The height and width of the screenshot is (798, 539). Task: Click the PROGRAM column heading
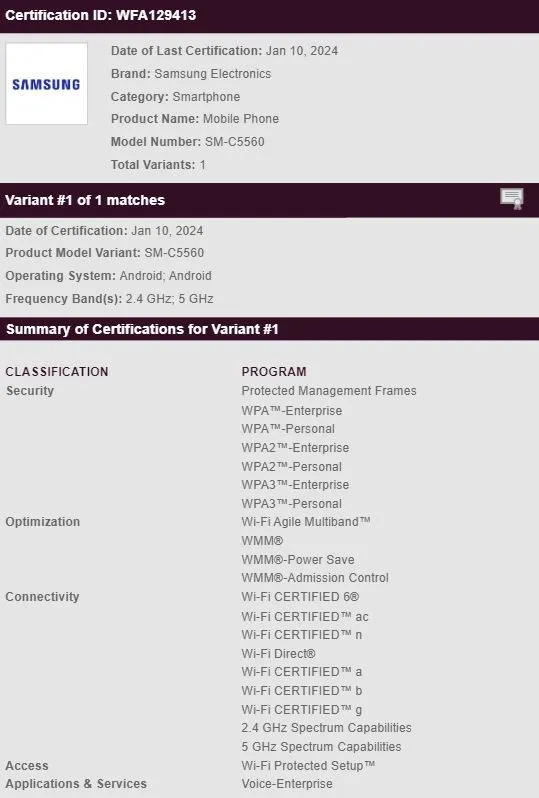tap(274, 372)
